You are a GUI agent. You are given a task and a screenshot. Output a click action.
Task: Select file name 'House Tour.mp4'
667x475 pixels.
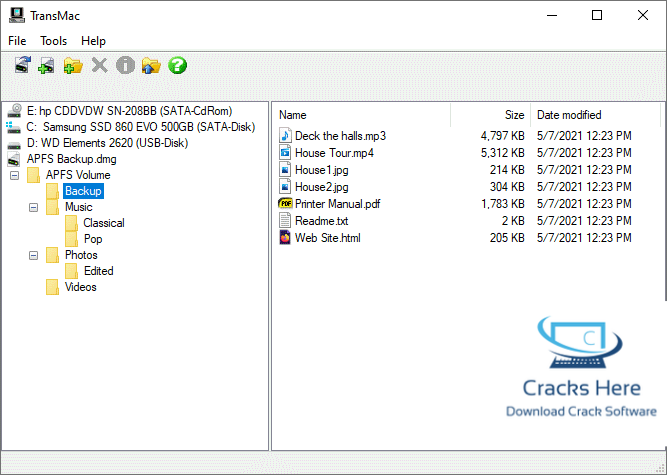334,153
